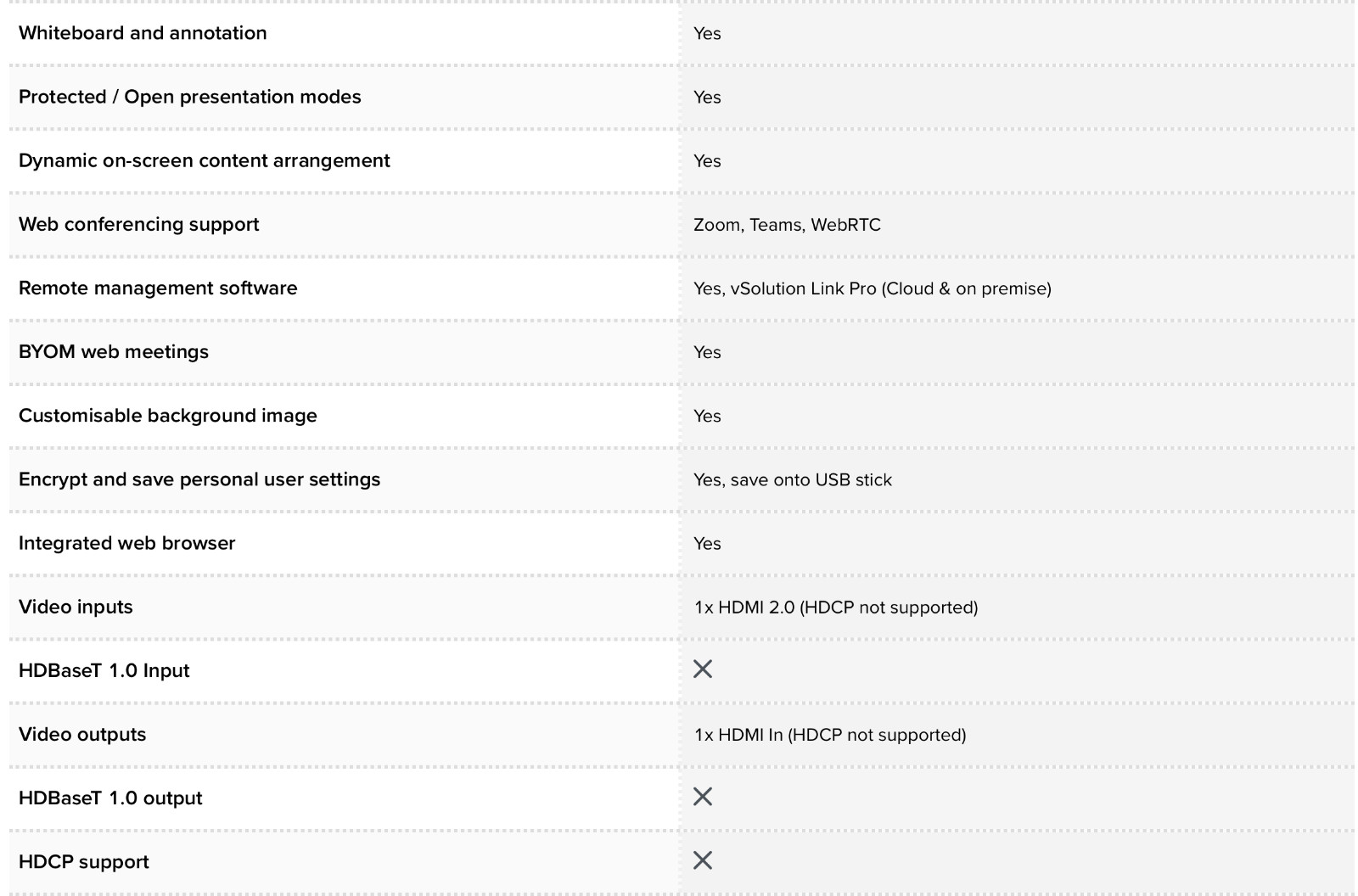Screen dimensions: 1358x896
Task: Select the Integrated web browser label
Action: (x=127, y=543)
